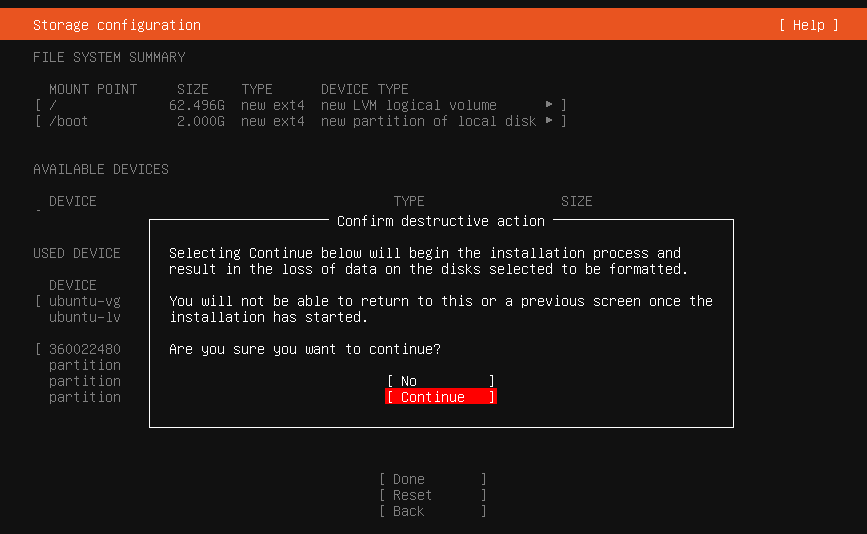Click the MOUNT POINT column header
The height and width of the screenshot is (534, 867).
pos(93,89)
